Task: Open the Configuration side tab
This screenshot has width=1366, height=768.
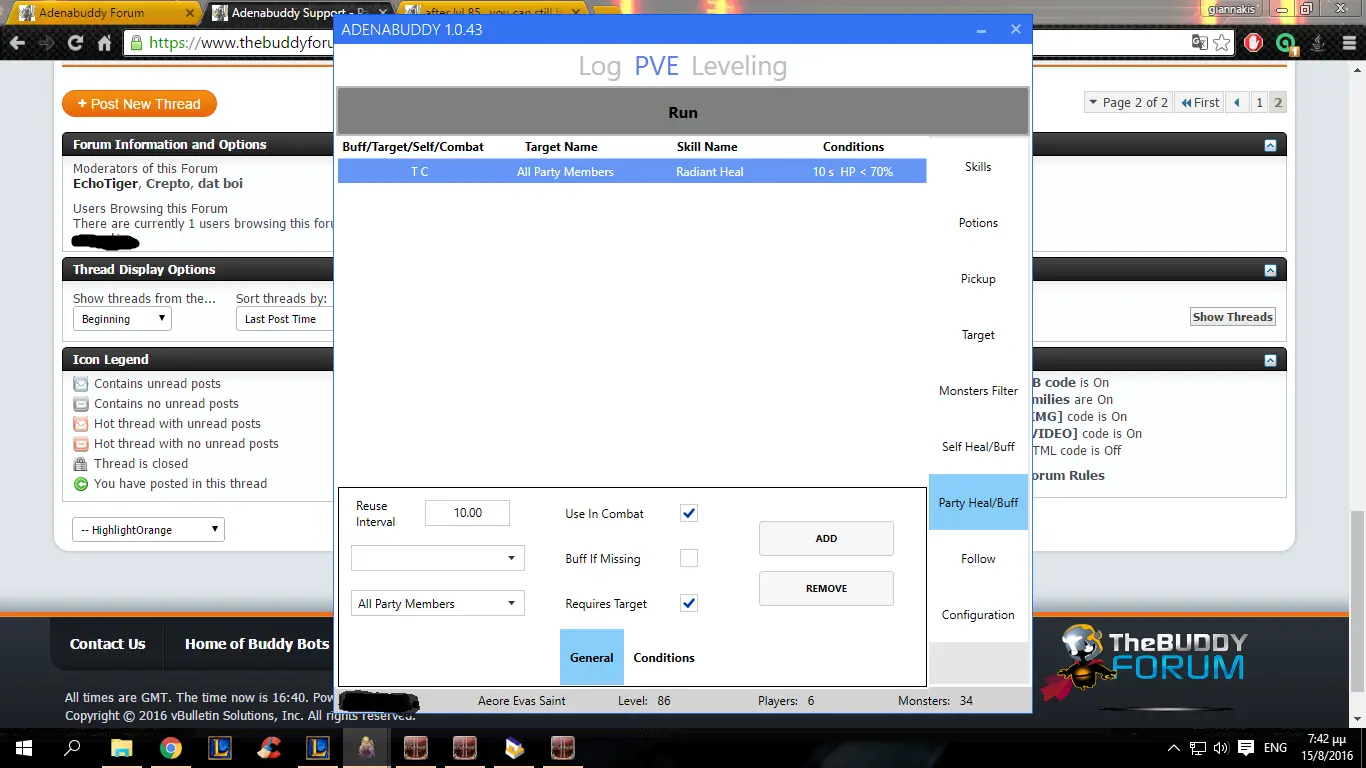Action: point(978,614)
